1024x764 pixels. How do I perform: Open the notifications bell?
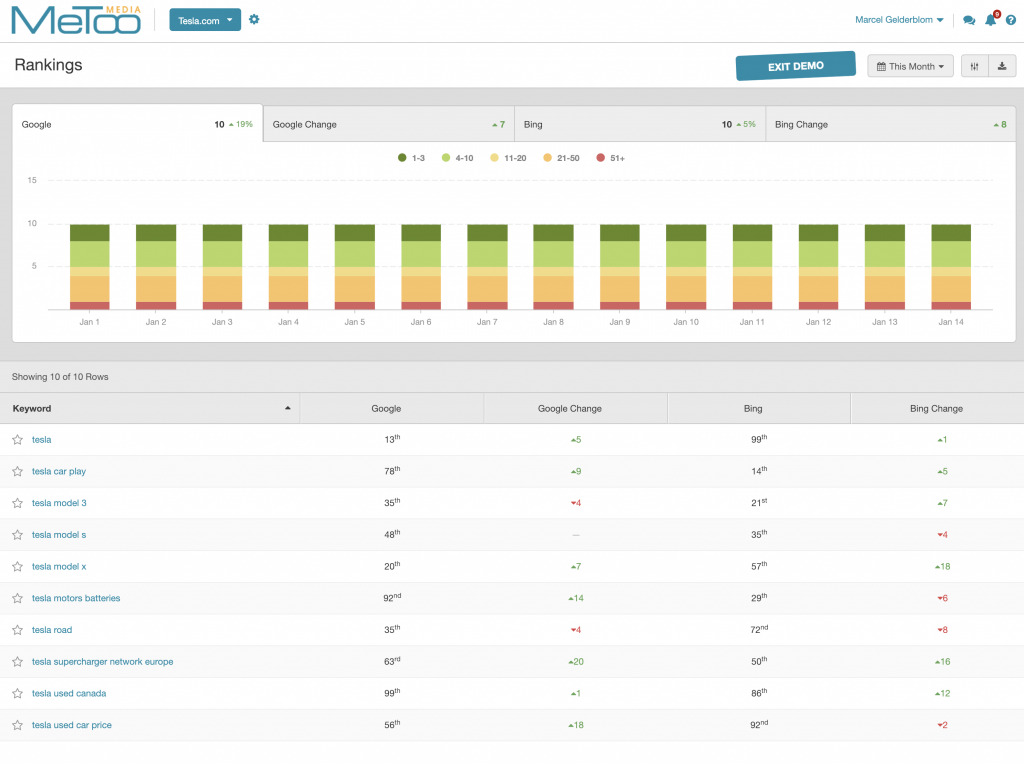click(991, 20)
